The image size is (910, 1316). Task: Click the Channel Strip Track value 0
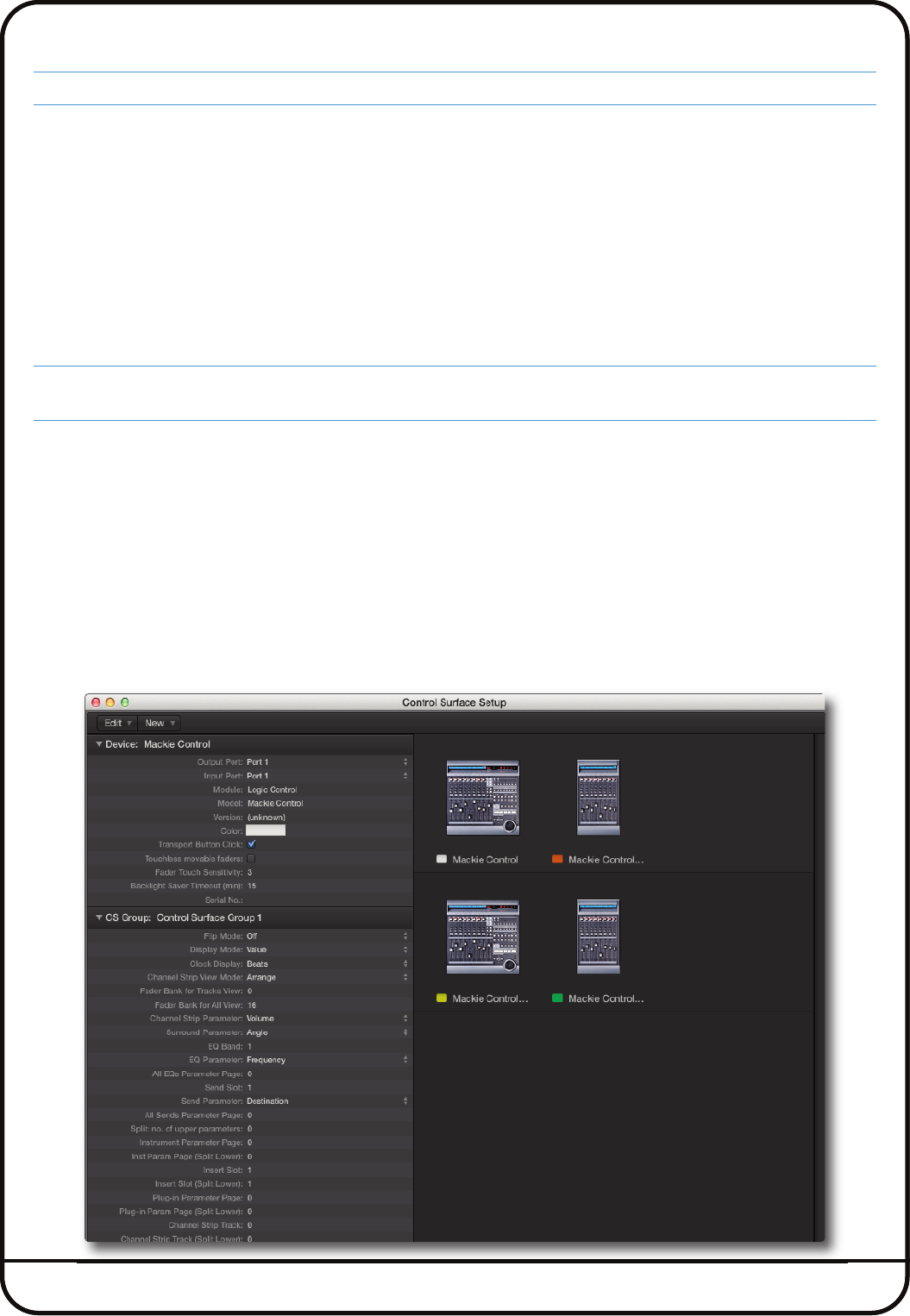click(249, 1225)
